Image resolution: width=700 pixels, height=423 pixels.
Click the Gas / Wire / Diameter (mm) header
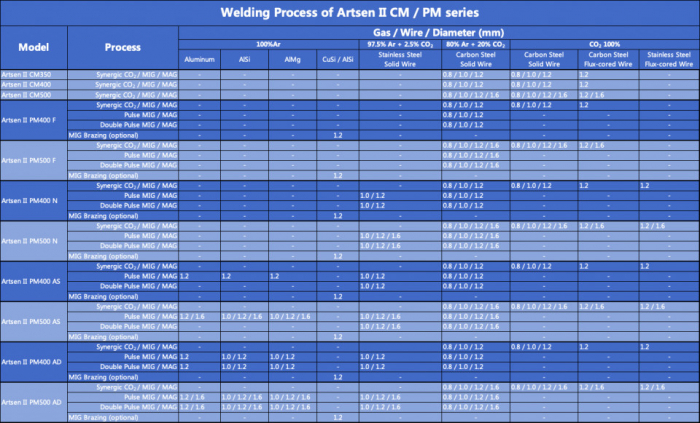(438, 33)
